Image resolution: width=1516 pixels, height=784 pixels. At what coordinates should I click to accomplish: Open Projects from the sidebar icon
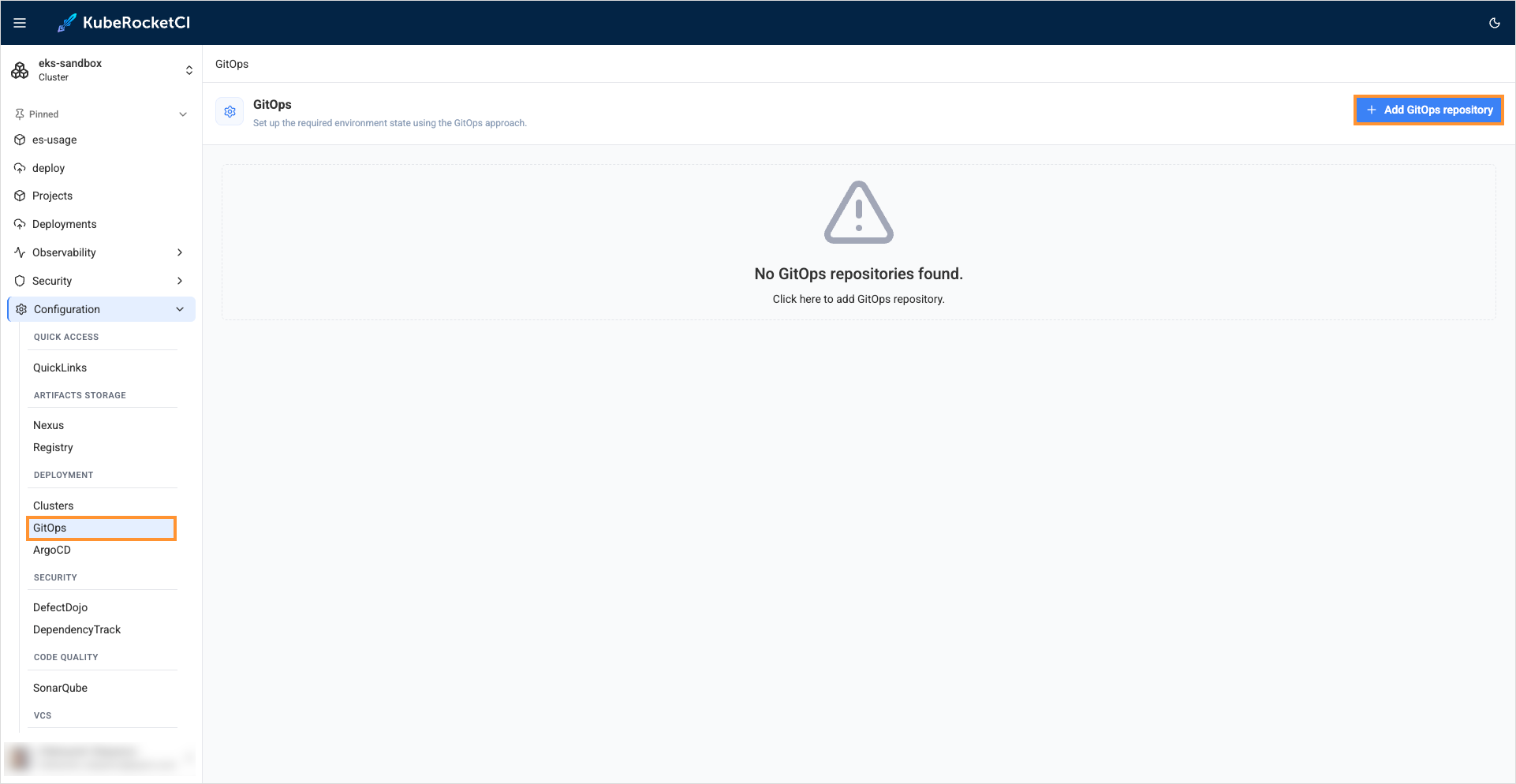(20, 196)
